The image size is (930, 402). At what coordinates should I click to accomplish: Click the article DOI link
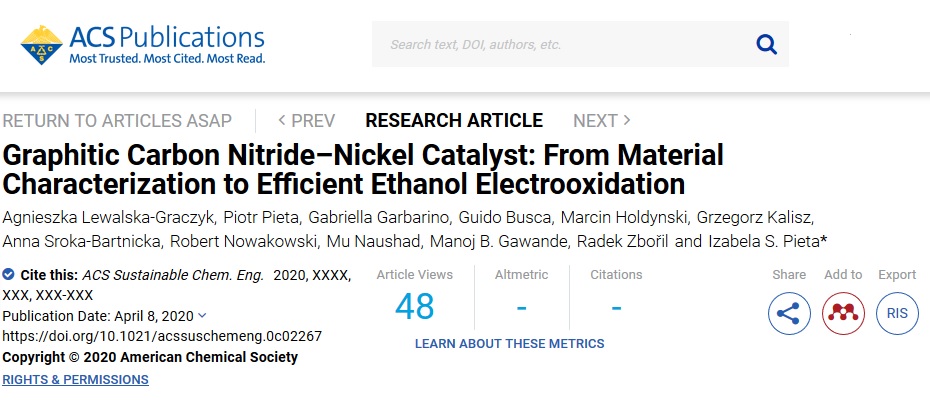(162, 337)
